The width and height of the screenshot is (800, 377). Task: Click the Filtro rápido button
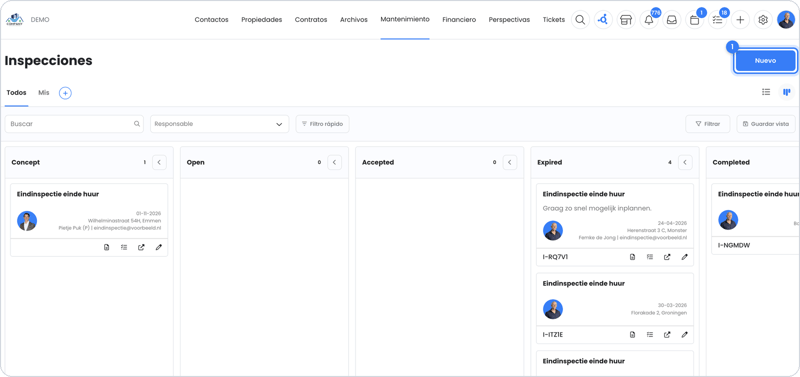click(322, 124)
